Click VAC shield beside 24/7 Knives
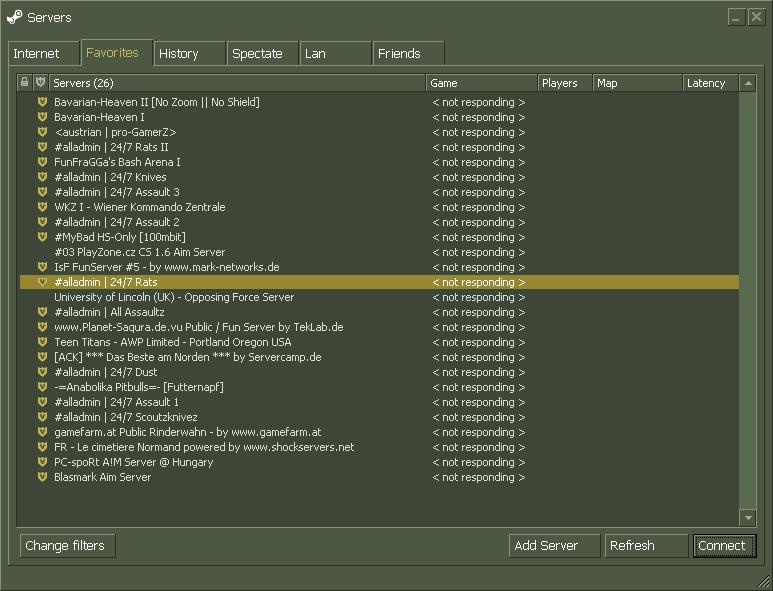773x591 pixels. pos(42,177)
